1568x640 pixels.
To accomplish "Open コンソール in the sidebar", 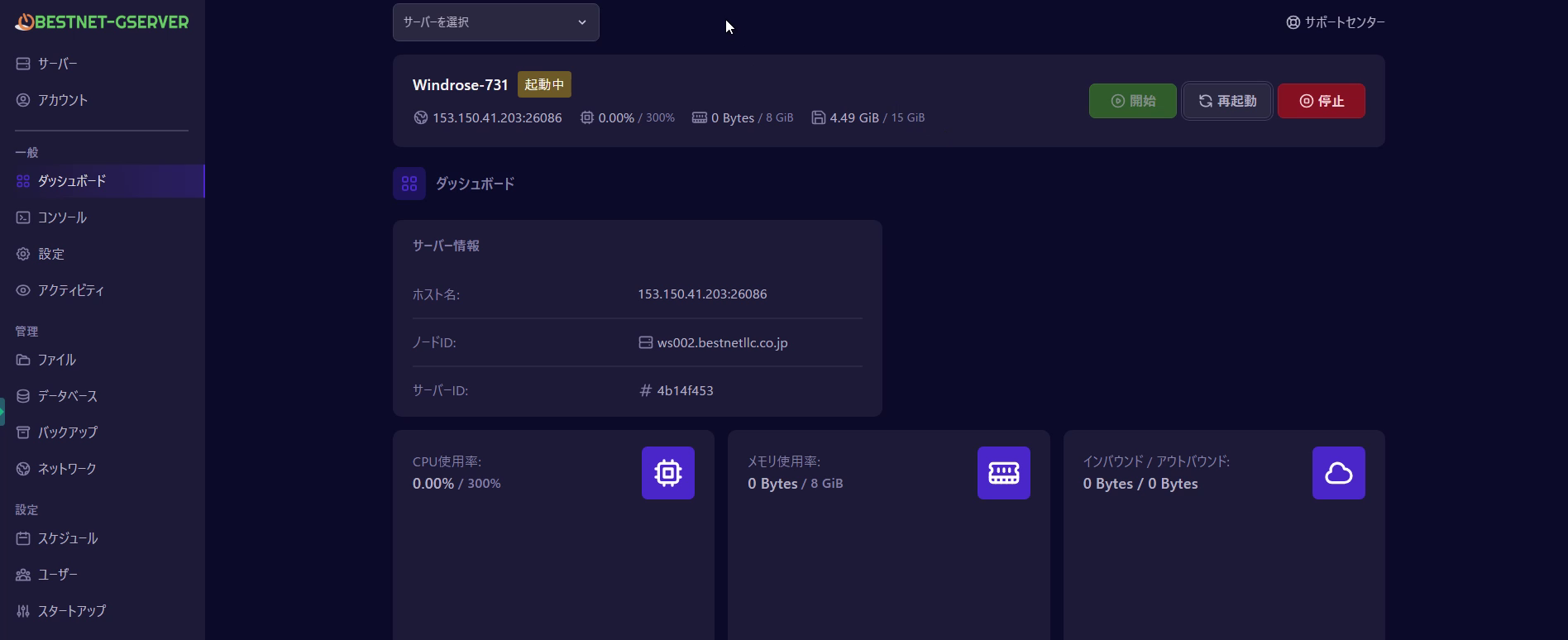I will pos(62,217).
